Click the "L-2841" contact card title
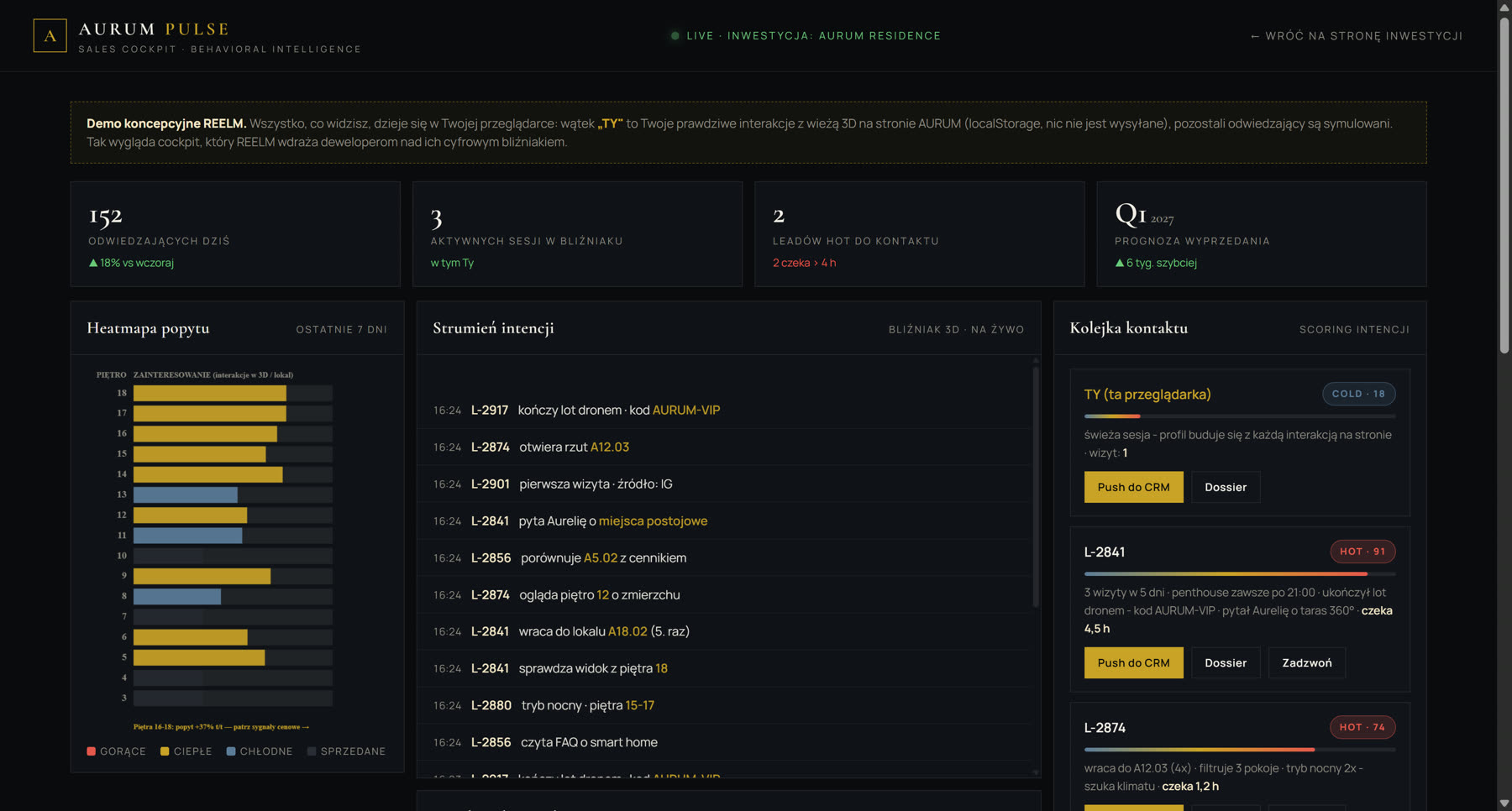 (x=1105, y=552)
